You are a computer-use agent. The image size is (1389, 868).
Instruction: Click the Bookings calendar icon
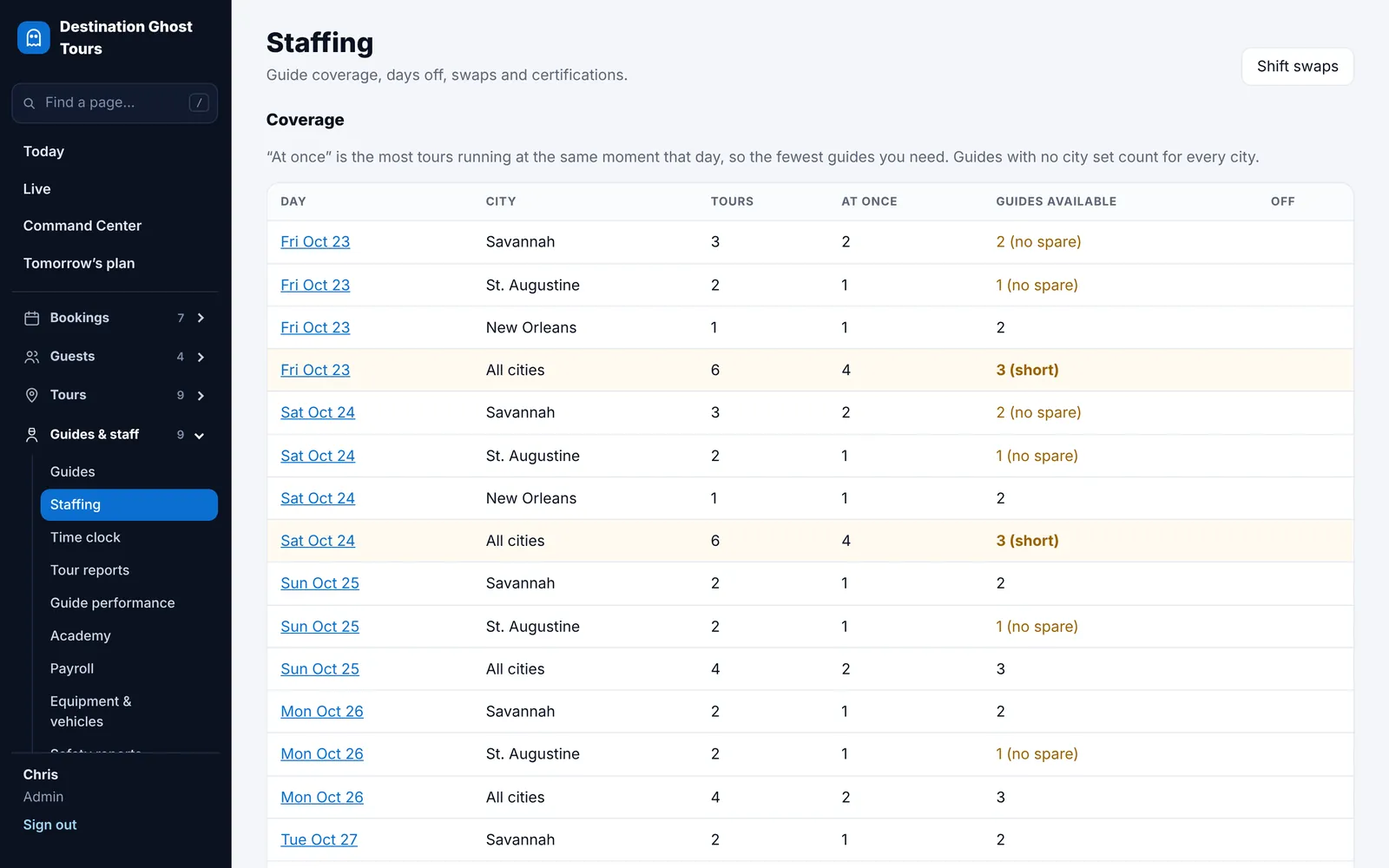coord(32,319)
